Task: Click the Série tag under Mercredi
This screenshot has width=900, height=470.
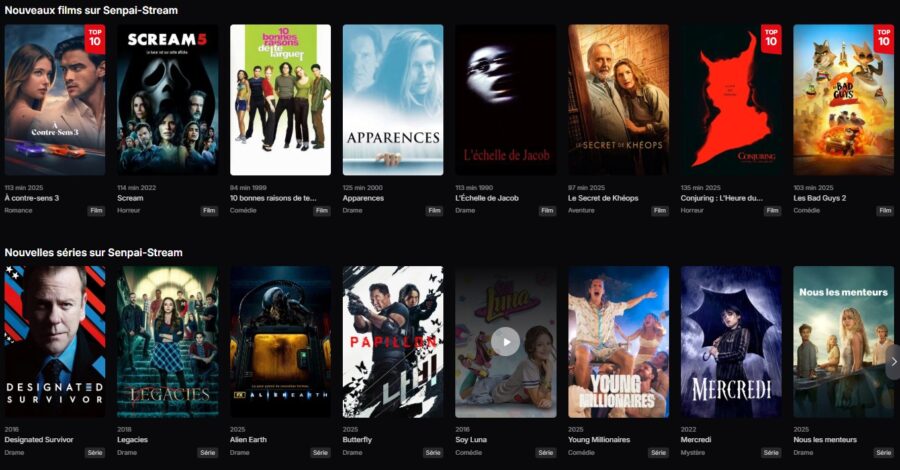Action: click(771, 453)
